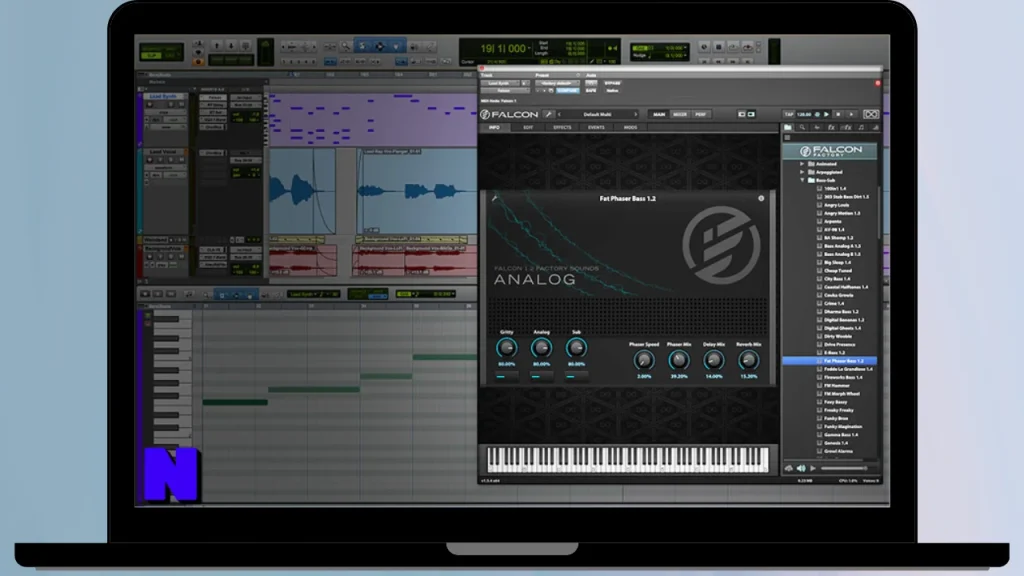This screenshot has height=576, width=1024.
Task: Click the Pro Tools main counter display
Action: (x=502, y=48)
